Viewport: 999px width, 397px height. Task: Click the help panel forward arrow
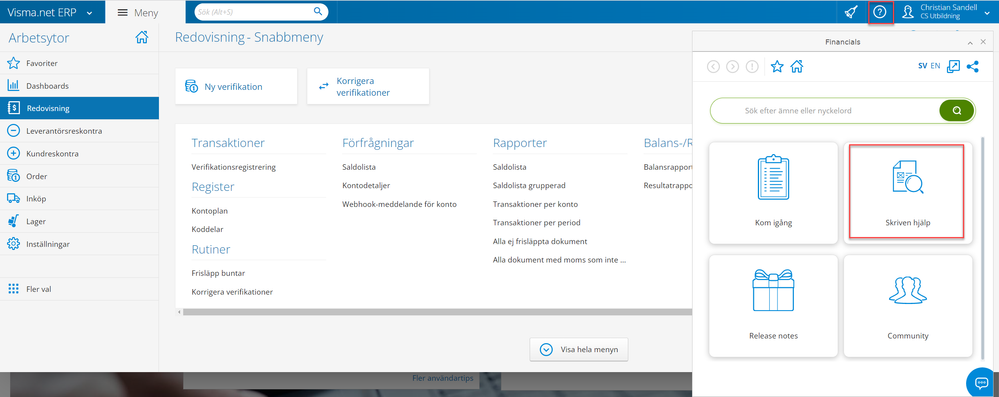coord(733,66)
